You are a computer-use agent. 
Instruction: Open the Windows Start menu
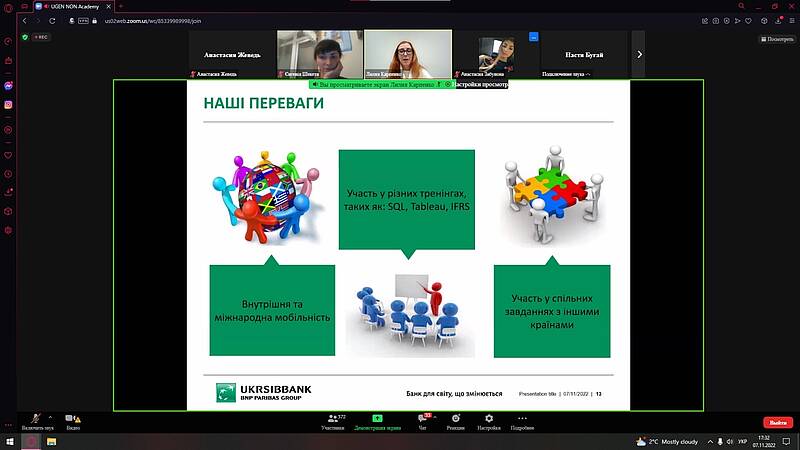pos(11,441)
